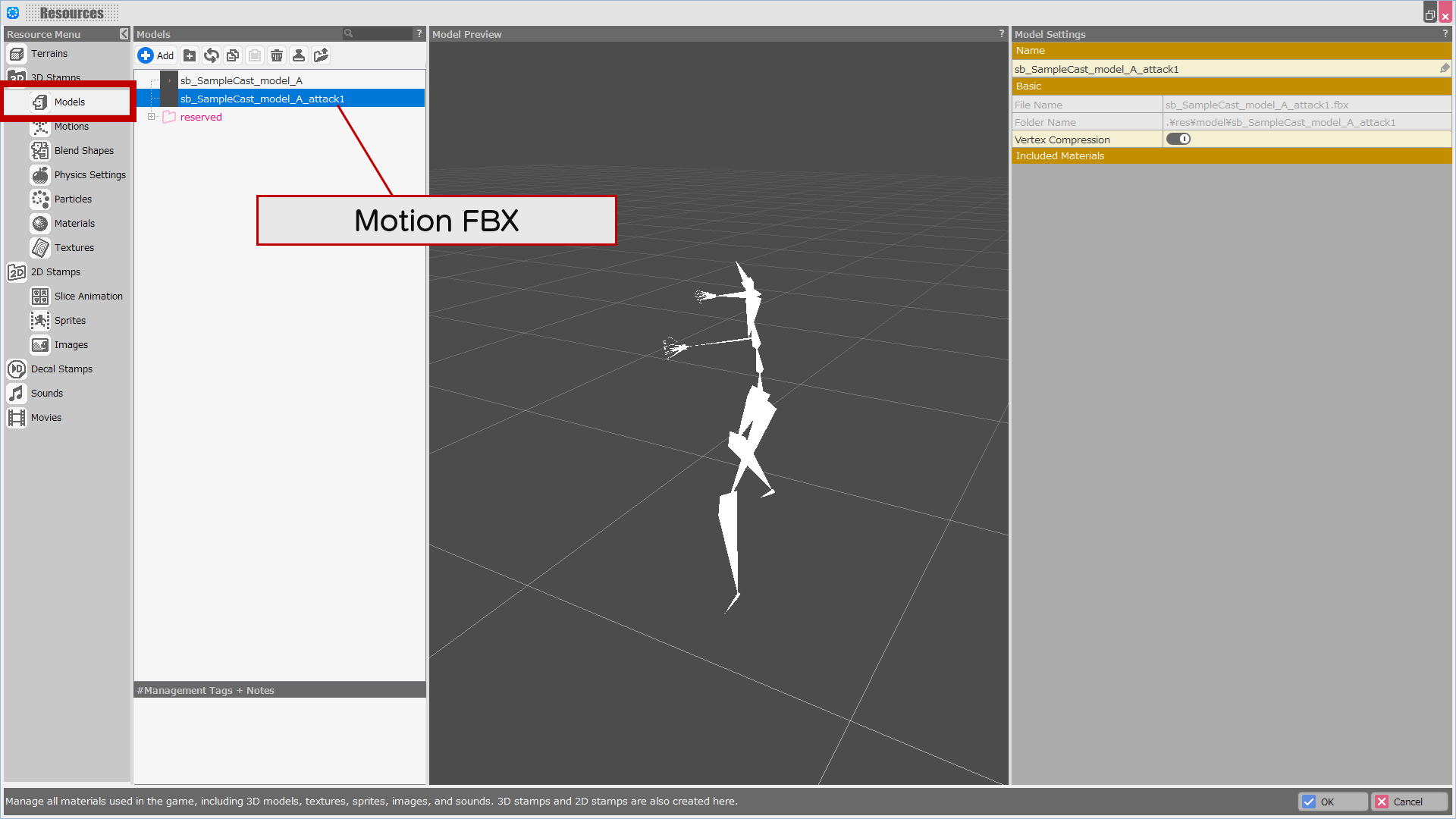Click the Add model button
Image resolution: width=1456 pixels, height=819 pixels.
[156, 55]
